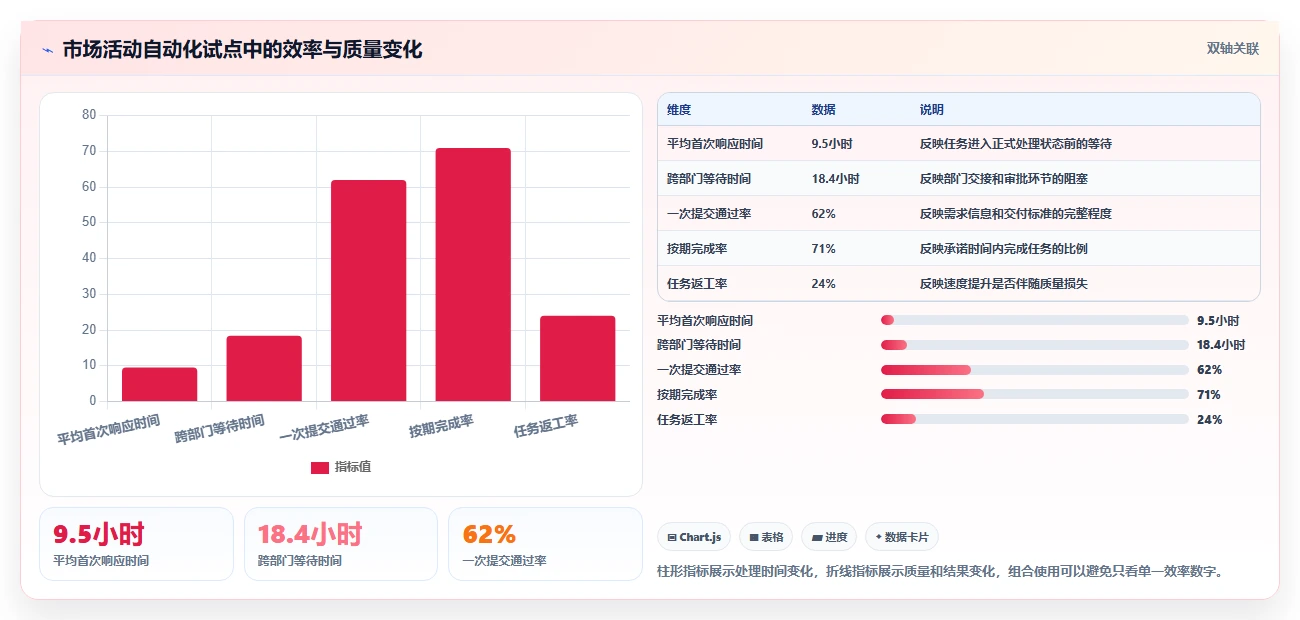Click description 反映承诺时间内完成任务的比例
The image size is (1300, 620).
coord(1004,249)
